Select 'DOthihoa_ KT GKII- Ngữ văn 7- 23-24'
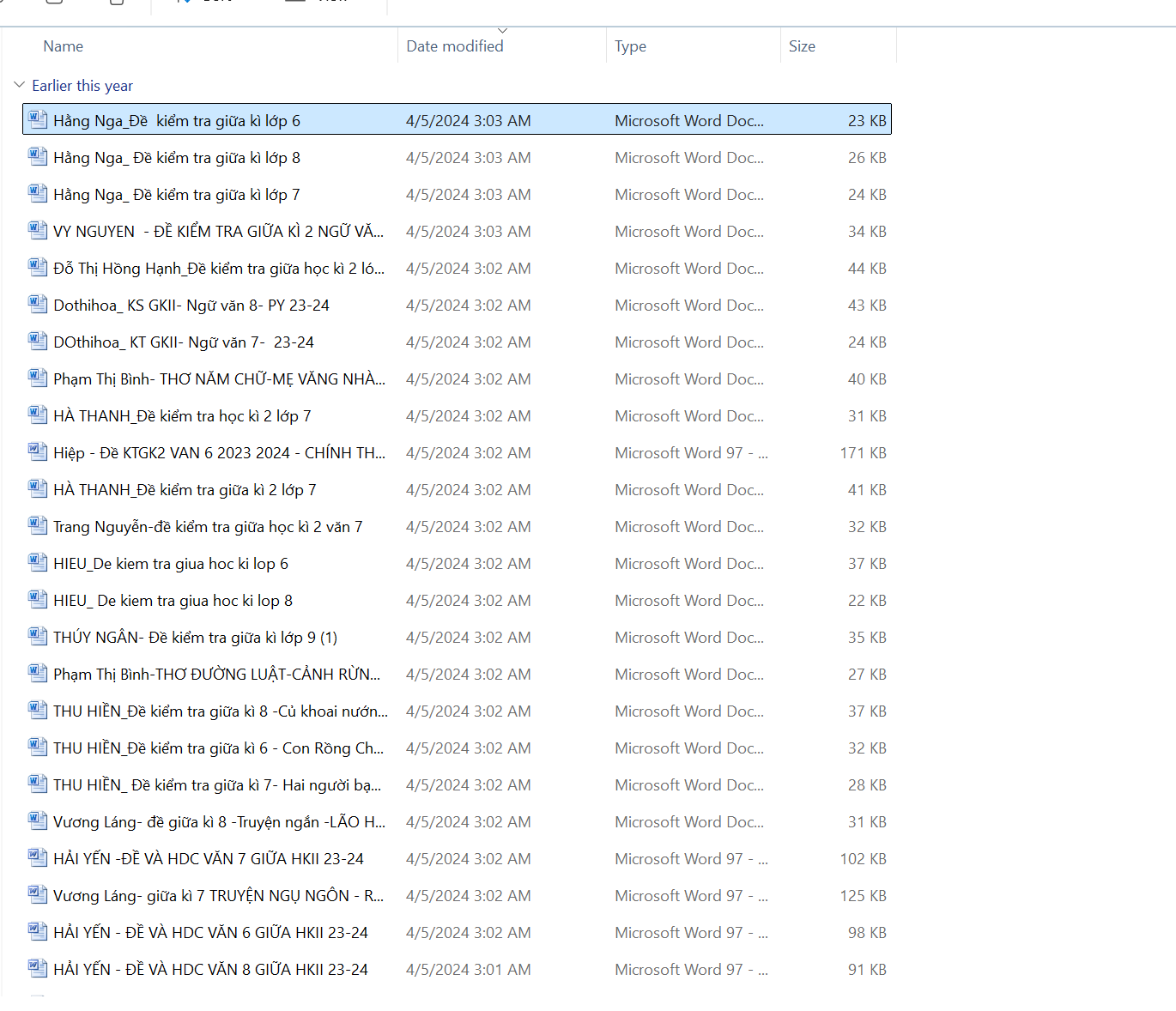 pyautogui.click(x=184, y=342)
